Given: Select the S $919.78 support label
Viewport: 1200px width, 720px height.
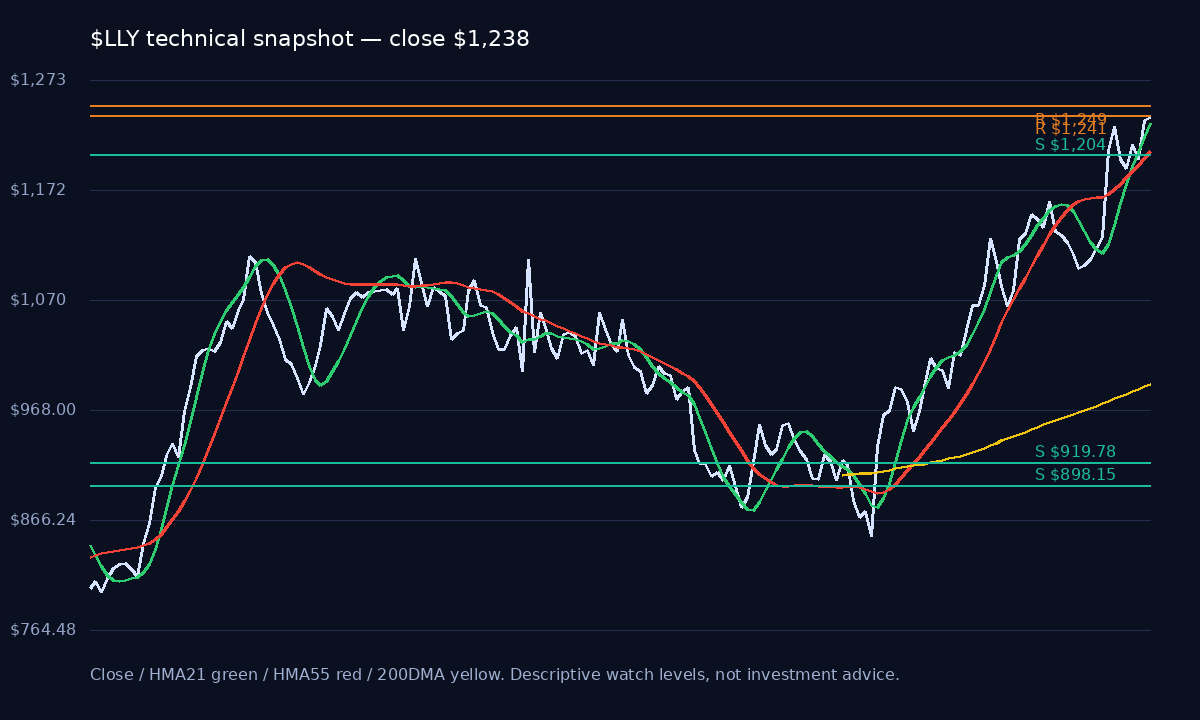Looking at the screenshot, I should point(1075,452).
